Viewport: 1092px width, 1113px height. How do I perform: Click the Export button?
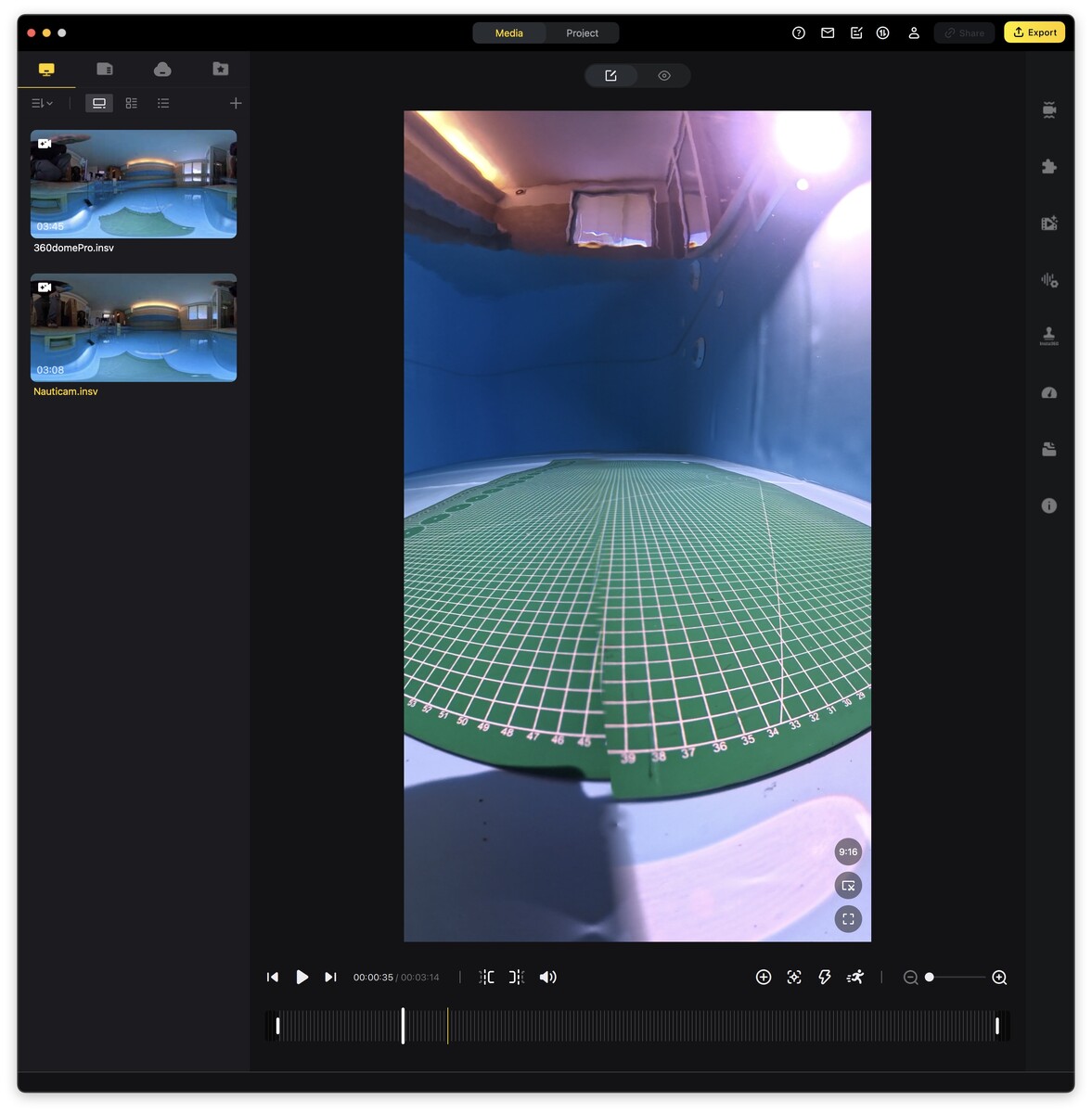point(1034,32)
